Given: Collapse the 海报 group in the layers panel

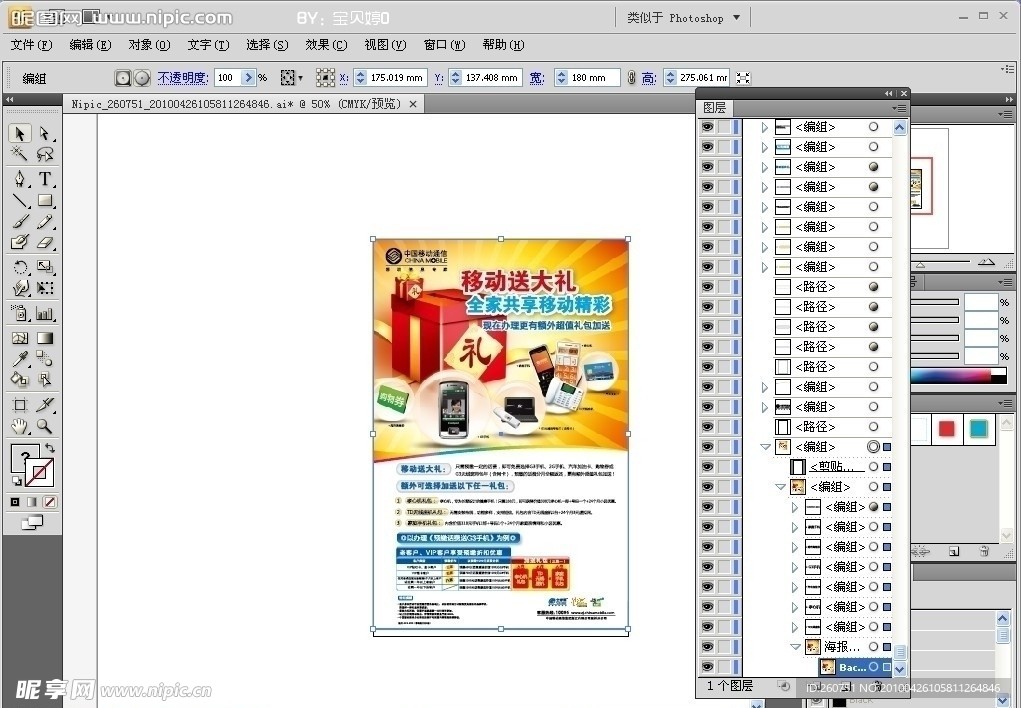Looking at the screenshot, I should tap(796, 647).
